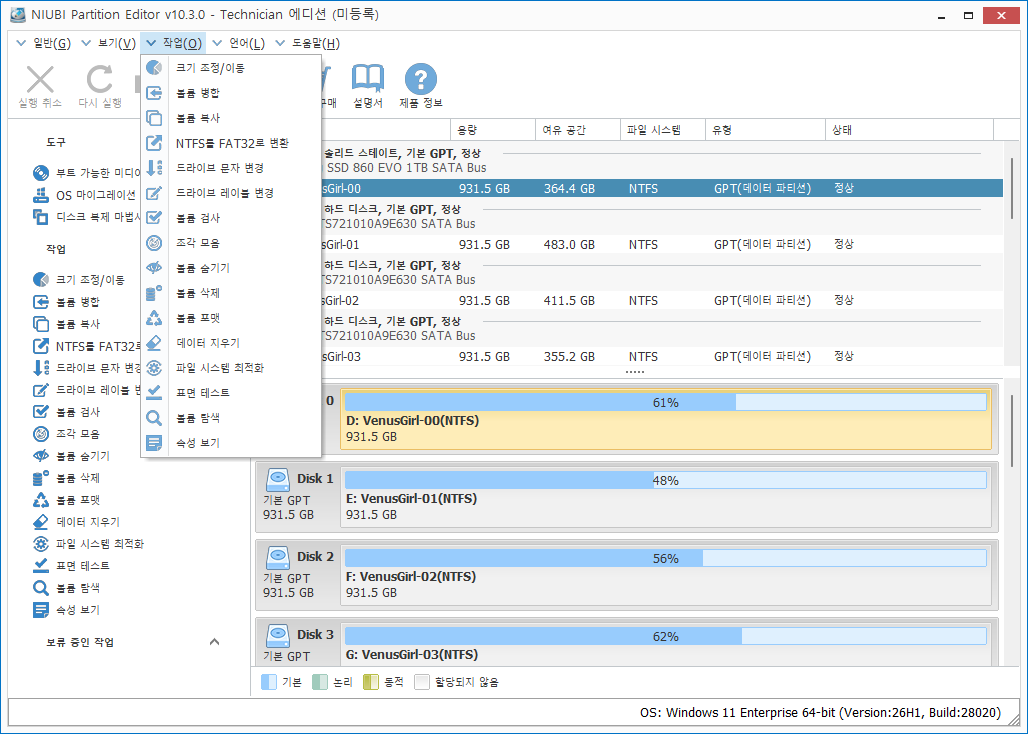1028x734 pixels.
Task: Click the 논리 legend color swatch
Action: point(320,682)
